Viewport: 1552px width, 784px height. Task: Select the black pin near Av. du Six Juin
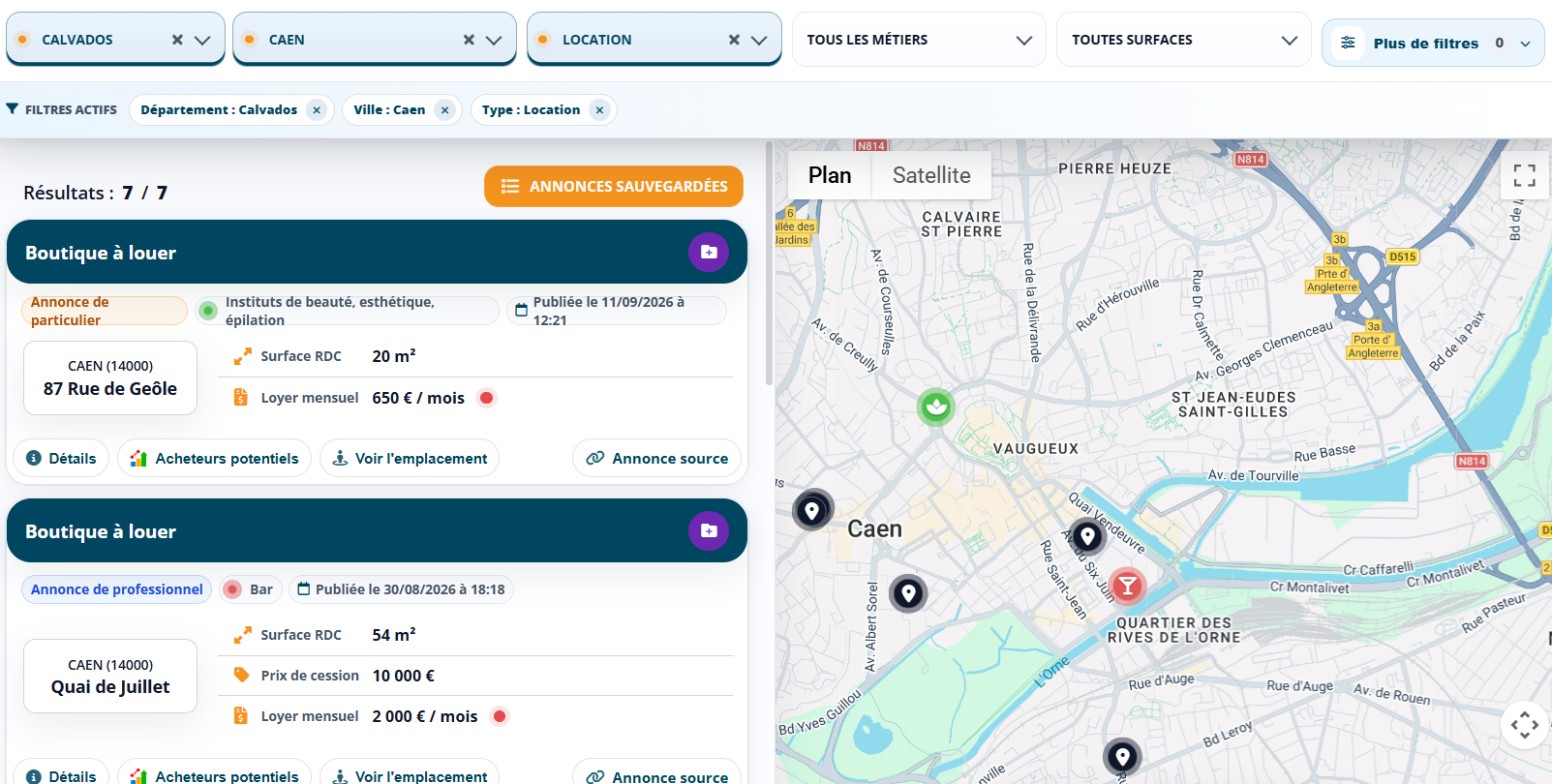(x=1087, y=537)
